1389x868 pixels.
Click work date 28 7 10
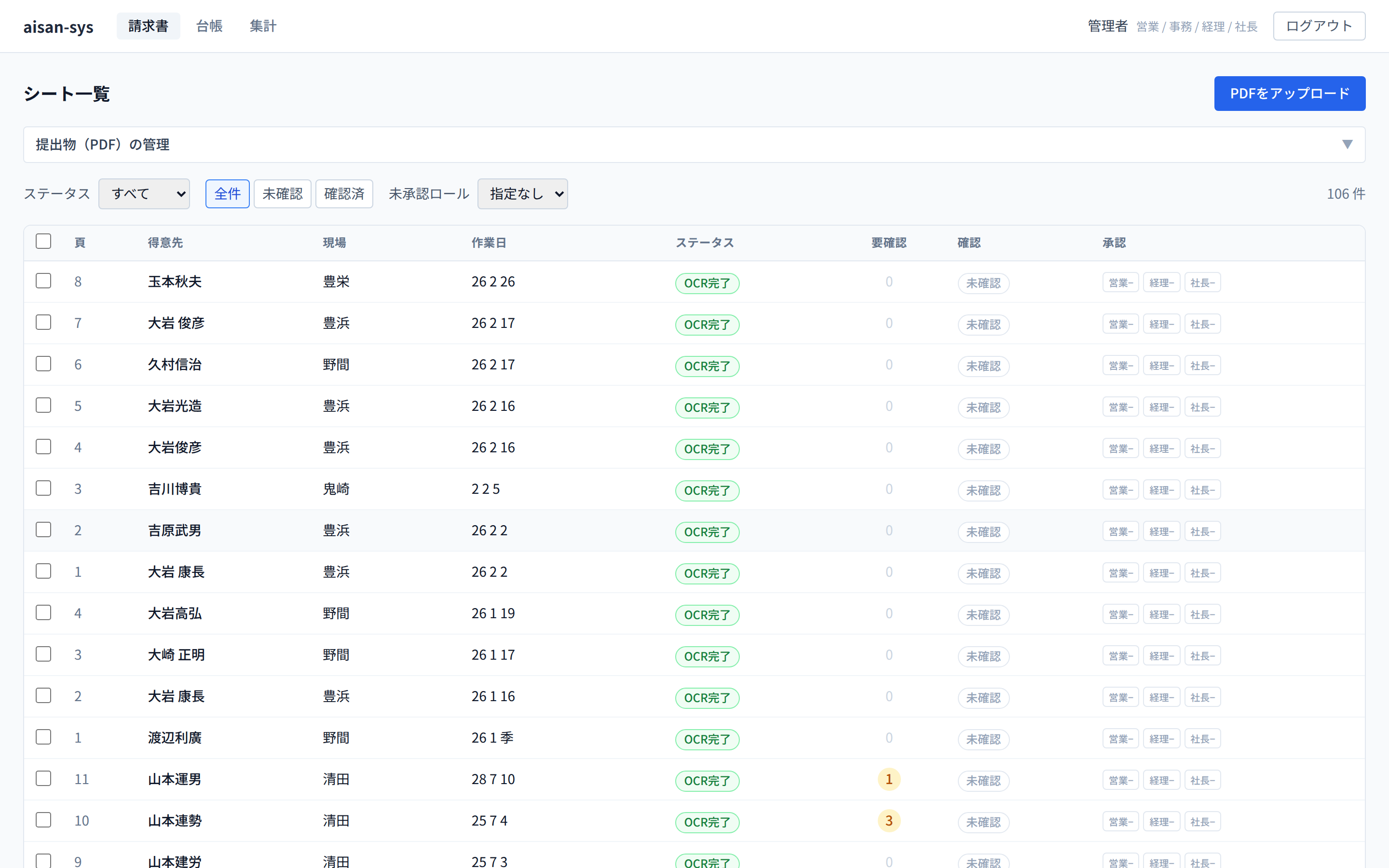tap(493, 779)
